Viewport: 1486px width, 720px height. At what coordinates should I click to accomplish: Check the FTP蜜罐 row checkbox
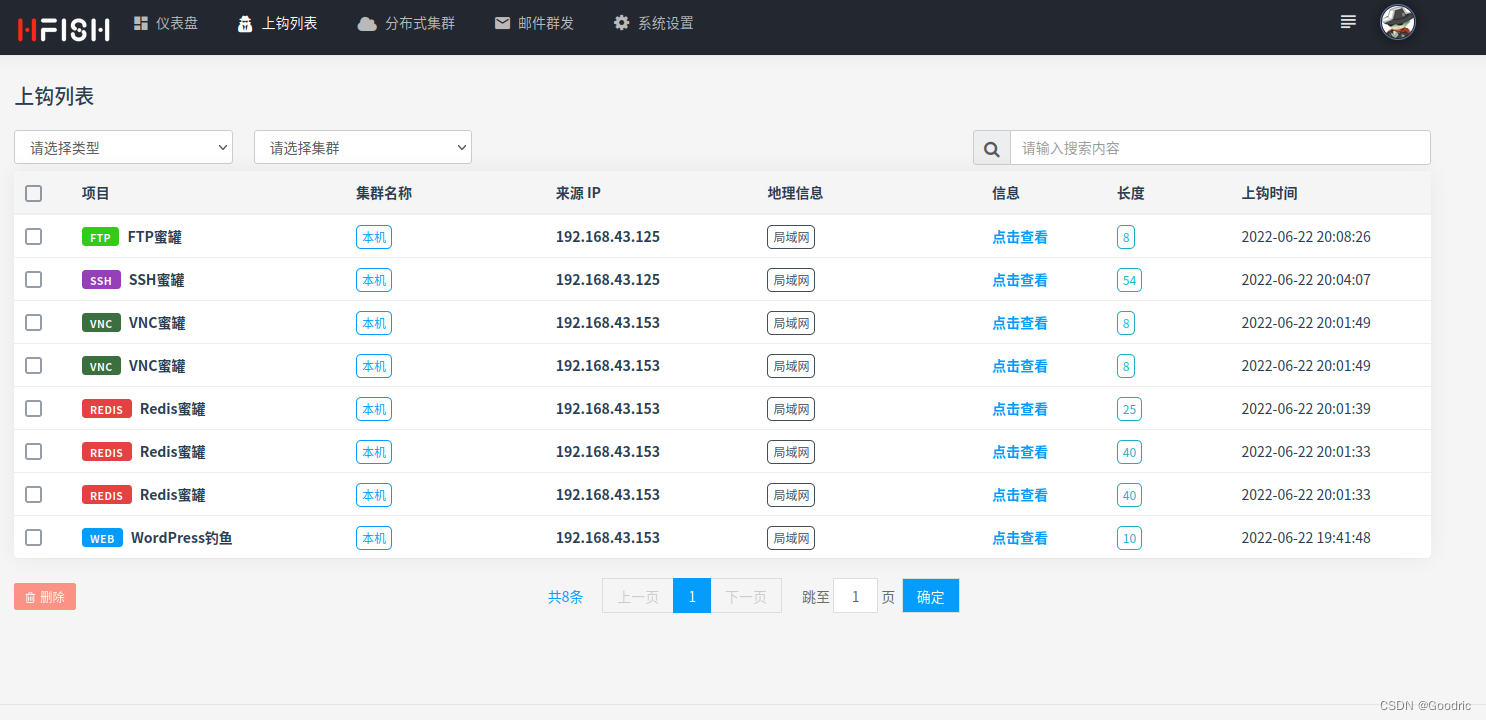(34, 236)
